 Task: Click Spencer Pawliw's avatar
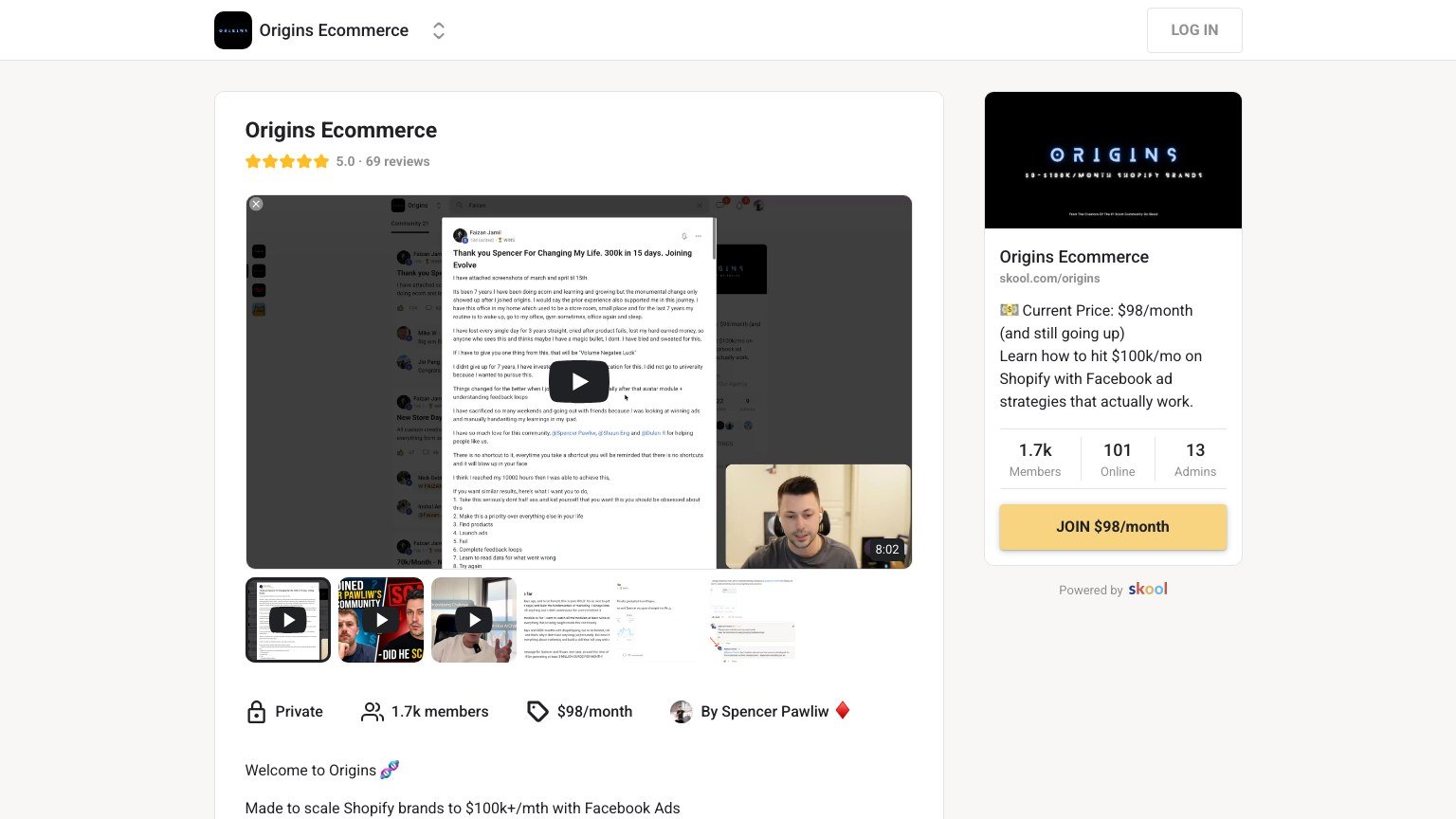point(681,712)
